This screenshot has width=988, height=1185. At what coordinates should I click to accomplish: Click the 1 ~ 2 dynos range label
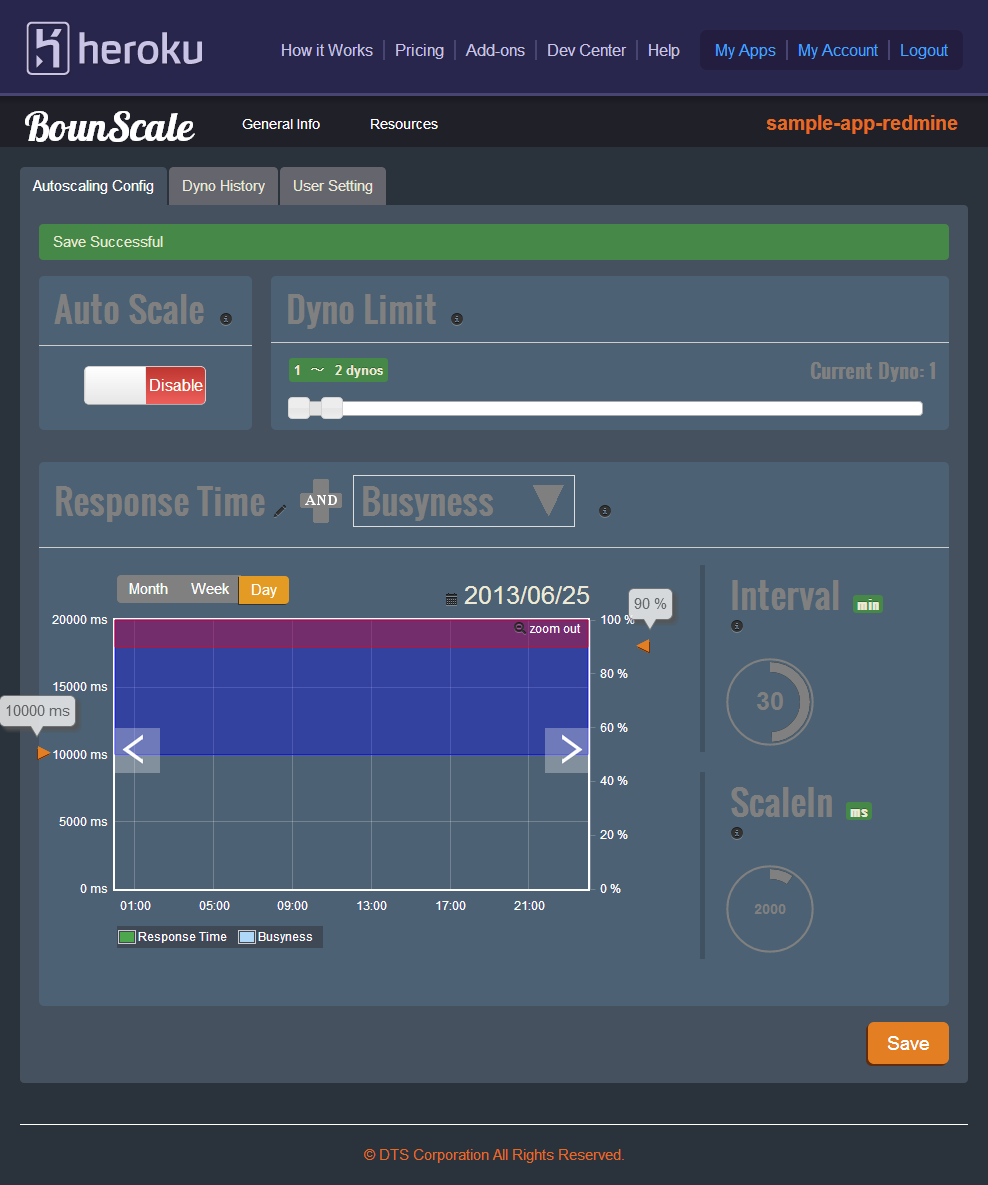[x=339, y=370]
